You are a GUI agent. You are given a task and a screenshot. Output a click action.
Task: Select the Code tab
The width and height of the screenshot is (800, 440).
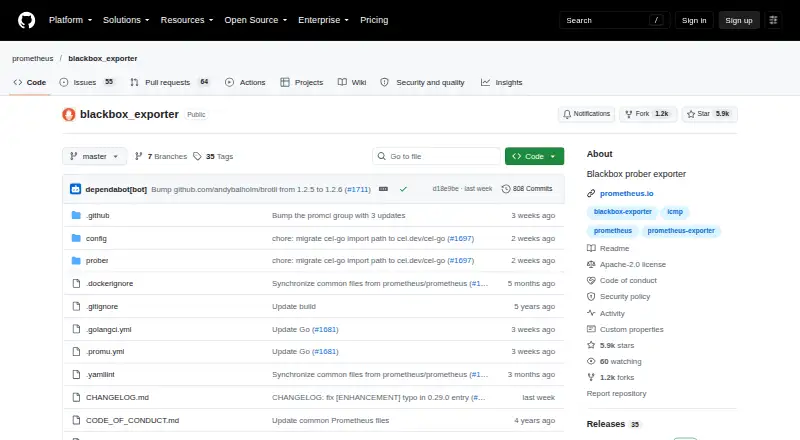(30, 82)
